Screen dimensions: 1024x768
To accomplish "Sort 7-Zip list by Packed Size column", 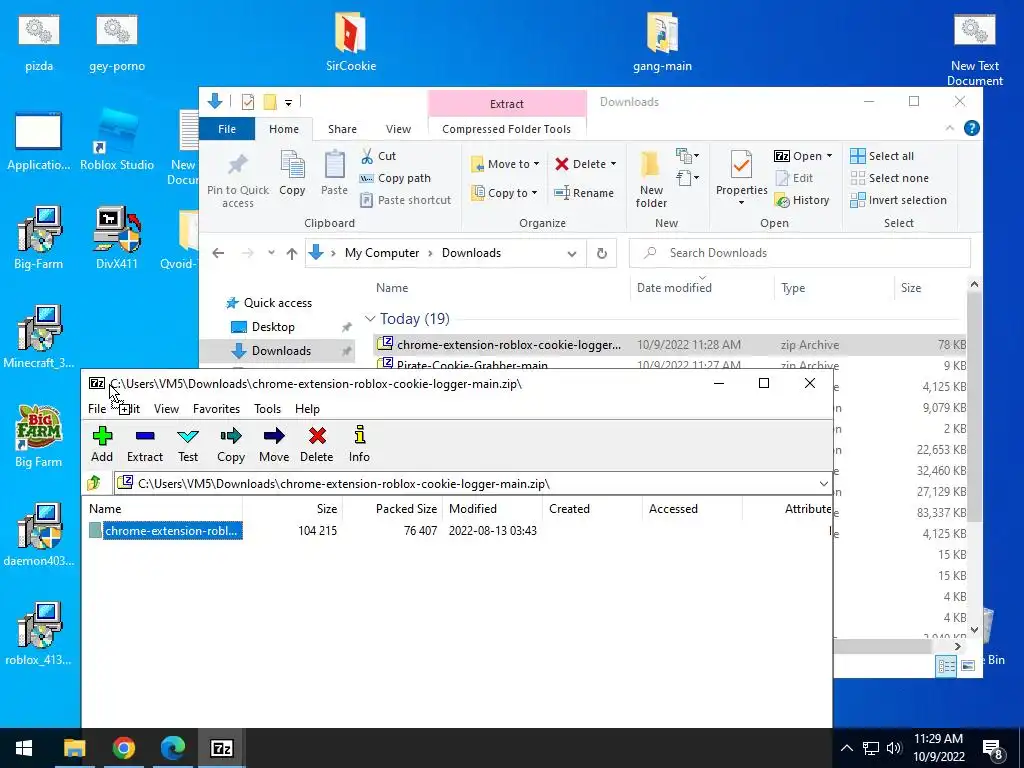I will (x=406, y=509).
